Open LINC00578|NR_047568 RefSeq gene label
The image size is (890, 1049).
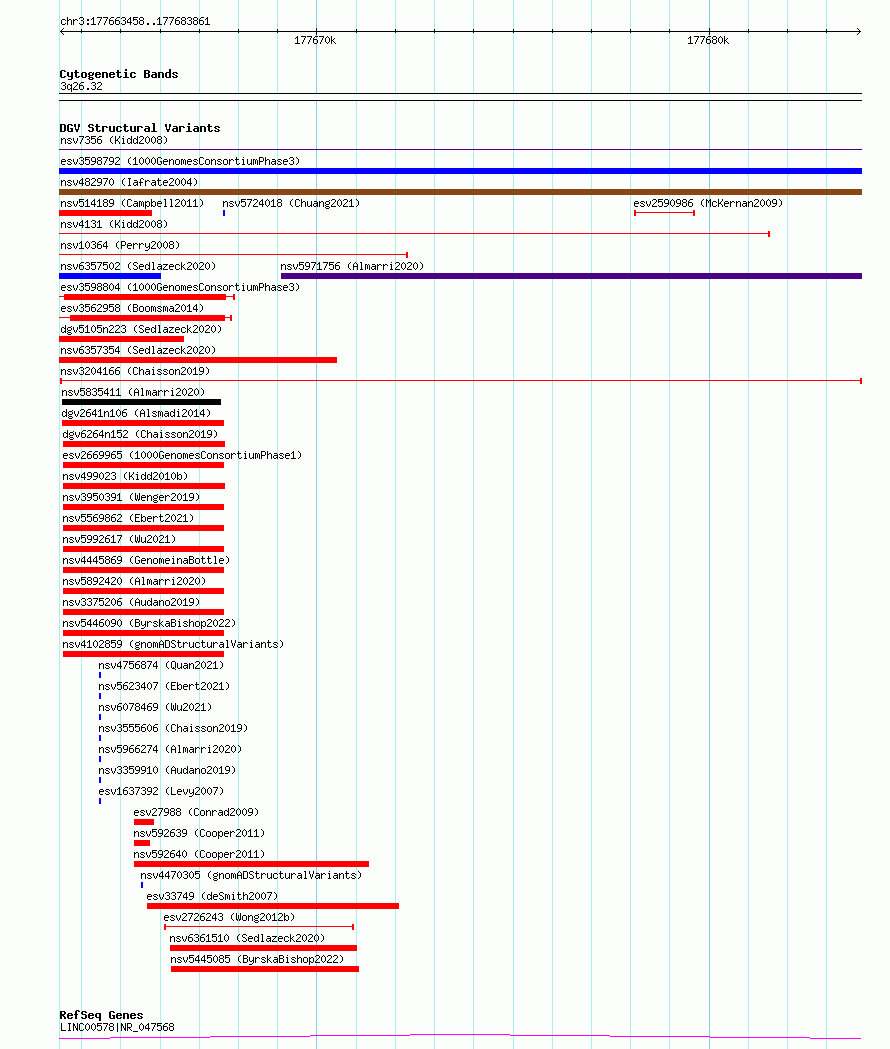[x=117, y=1028]
